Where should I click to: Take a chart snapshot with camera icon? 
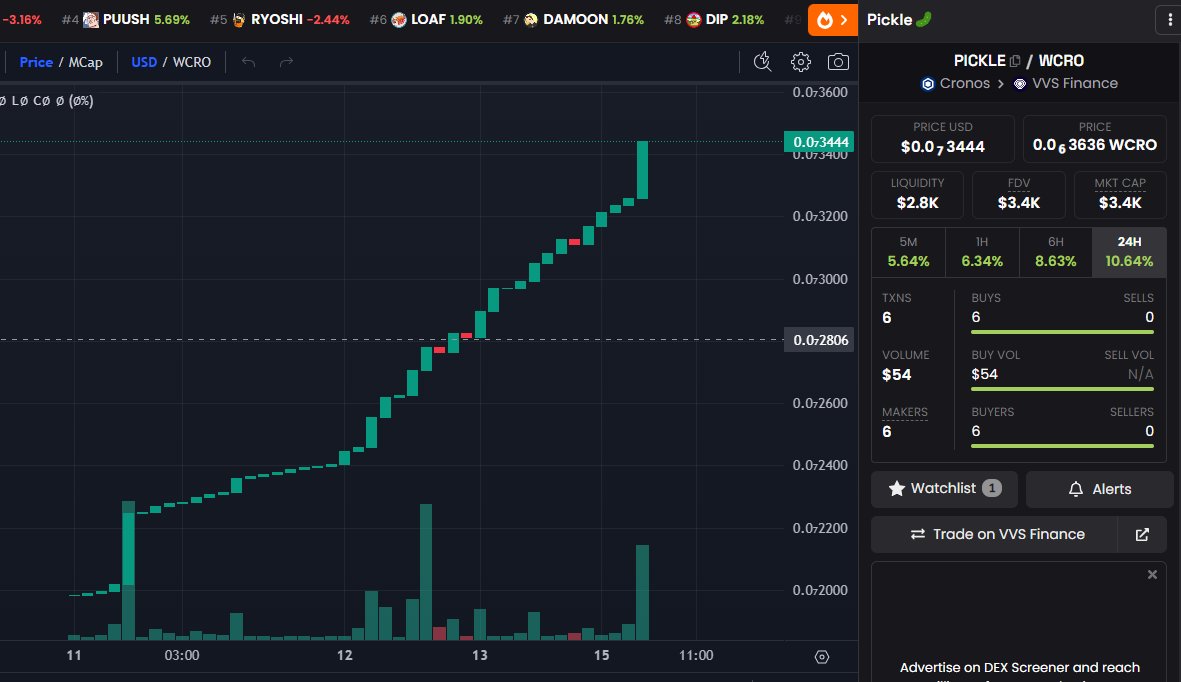pos(838,62)
